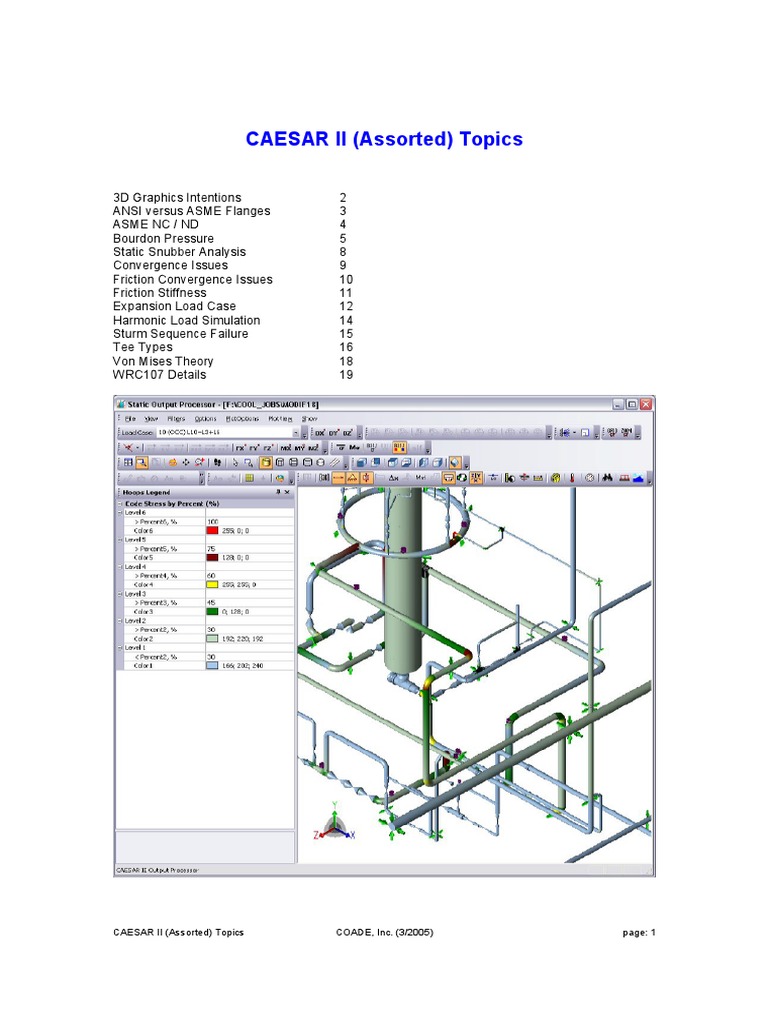
Task: Pin the Hoops Legend panel
Action: pos(278,492)
